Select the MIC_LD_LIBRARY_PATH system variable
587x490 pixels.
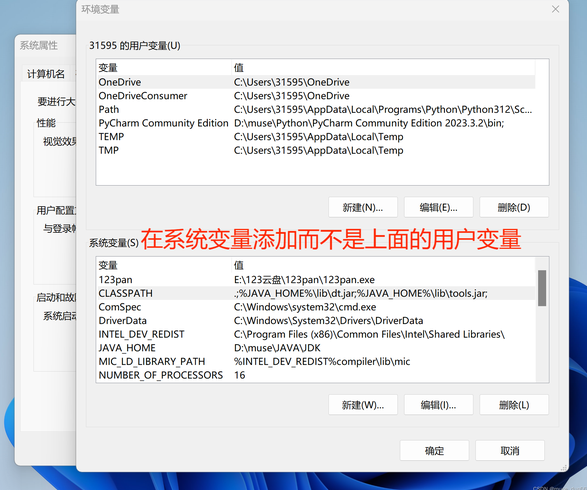pos(316,361)
